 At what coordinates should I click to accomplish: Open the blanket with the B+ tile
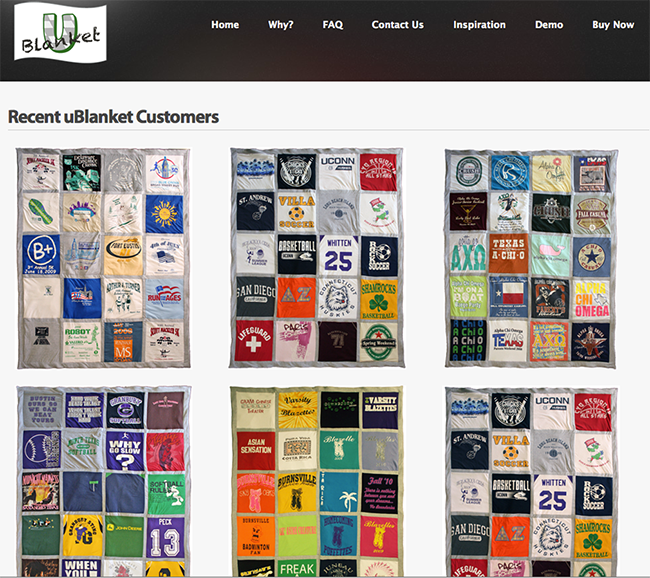(x=103, y=257)
